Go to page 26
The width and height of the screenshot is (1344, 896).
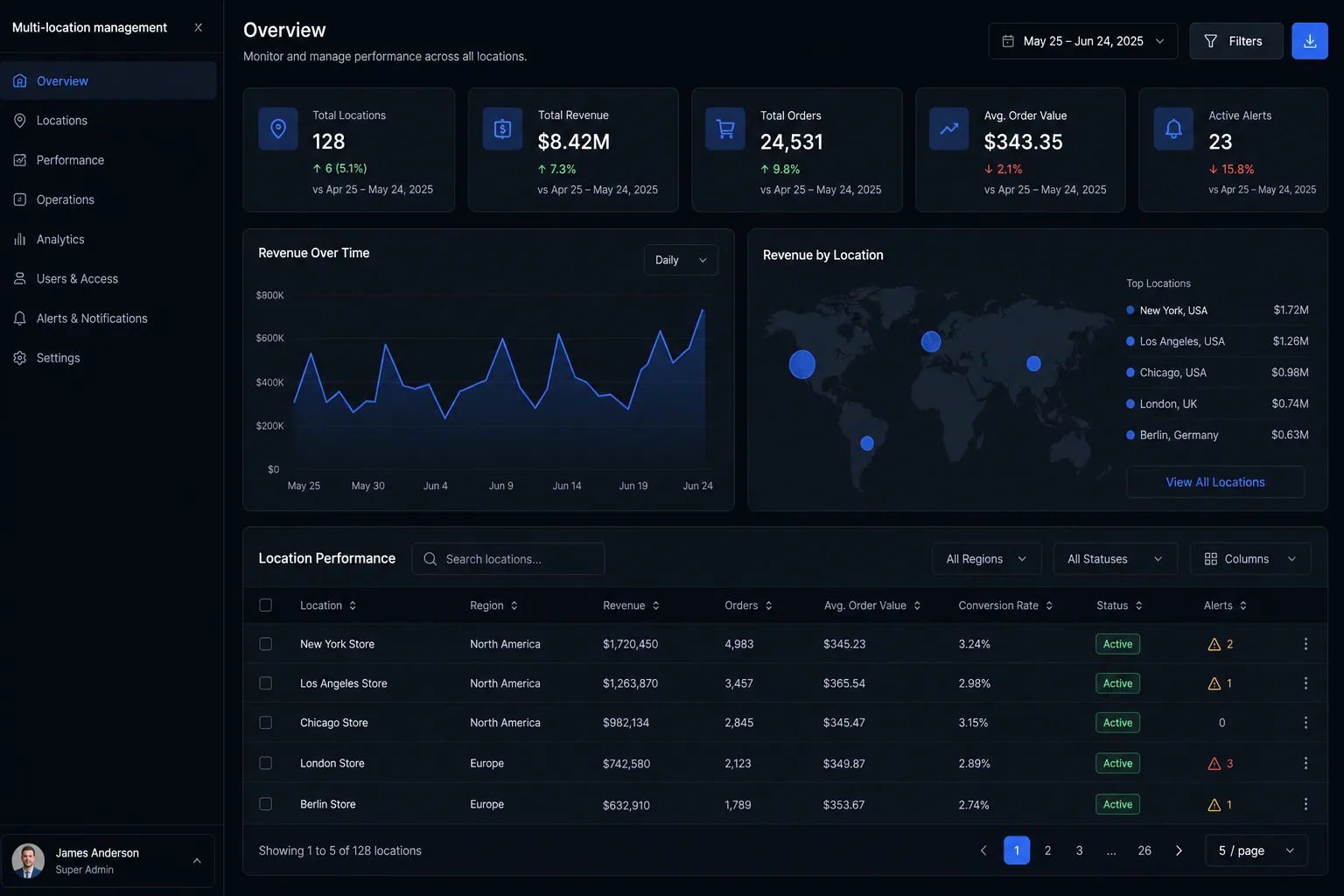(1144, 850)
